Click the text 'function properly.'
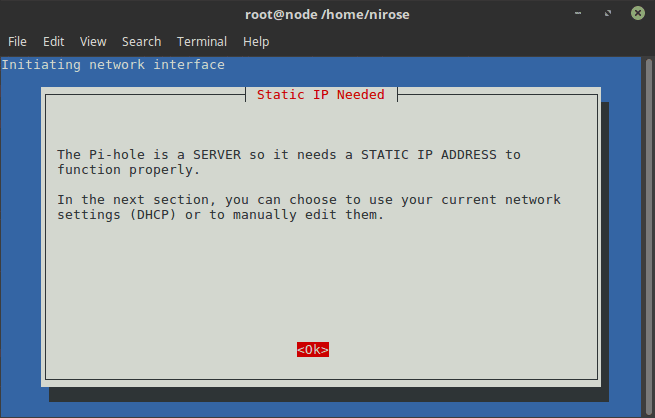This screenshot has width=655, height=418. click(x=129, y=170)
